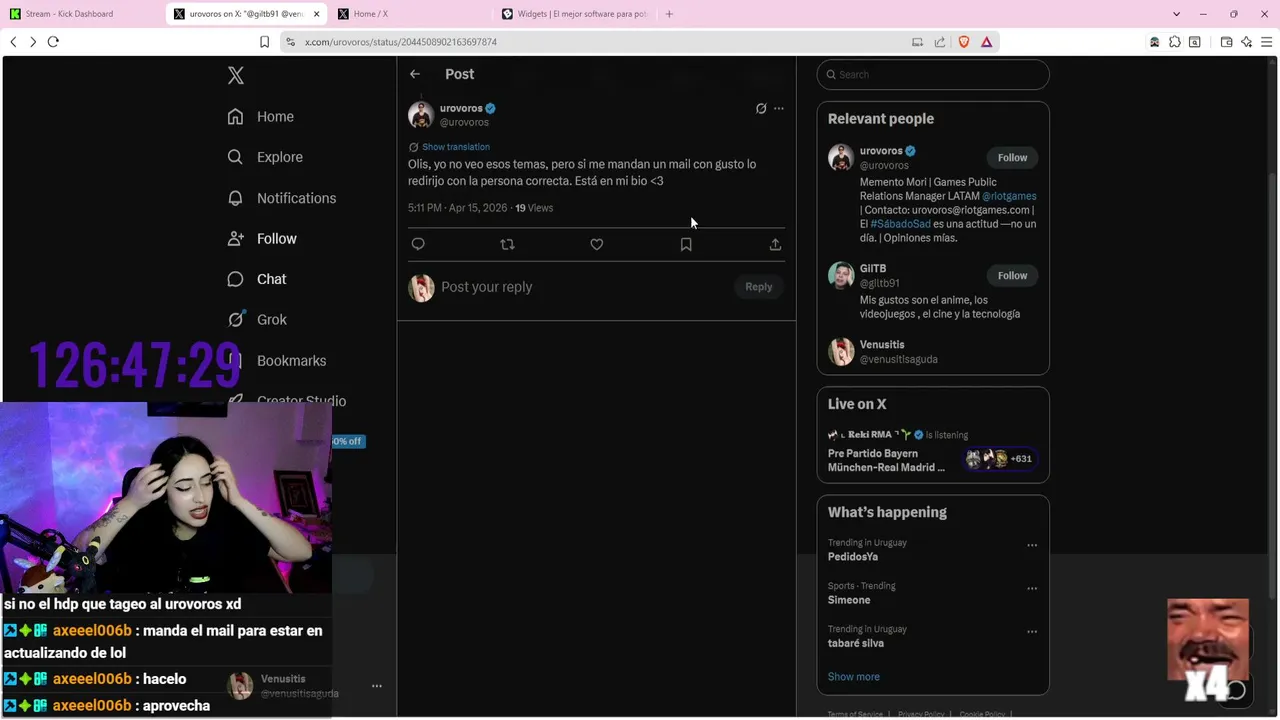Viewport: 1280px width, 720px height.
Task: Bookmark the urovoros post
Action: (686, 244)
